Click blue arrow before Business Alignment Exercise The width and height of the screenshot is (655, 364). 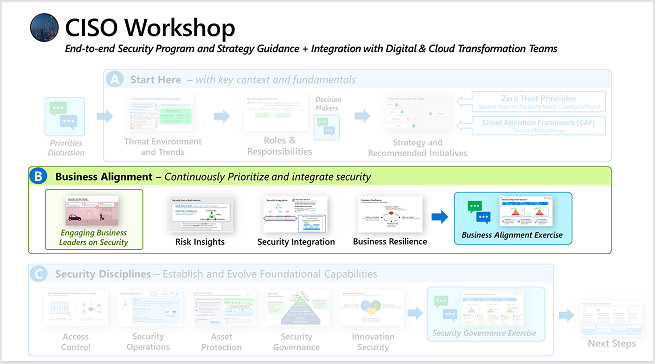[x=439, y=217]
